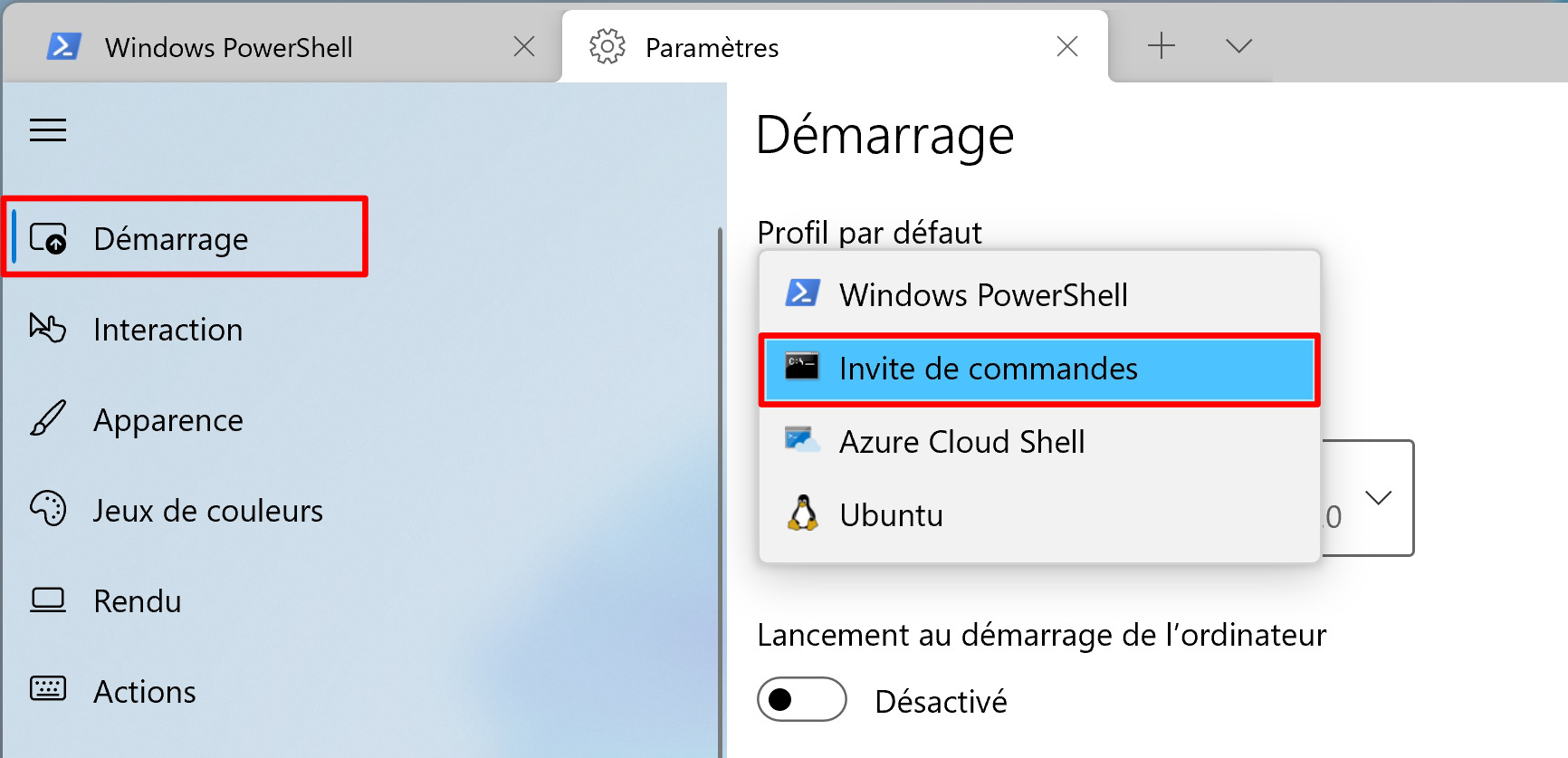Switch to the Paramètres tab
This screenshot has height=758, width=1568.
click(x=712, y=47)
